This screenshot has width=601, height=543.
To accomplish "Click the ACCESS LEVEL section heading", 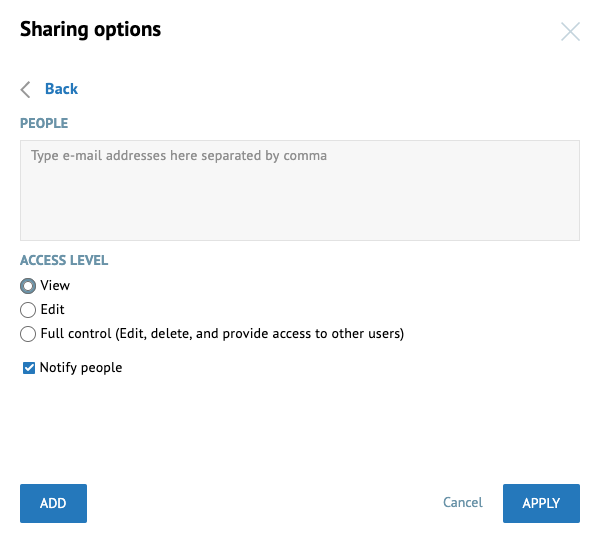I will [x=64, y=261].
